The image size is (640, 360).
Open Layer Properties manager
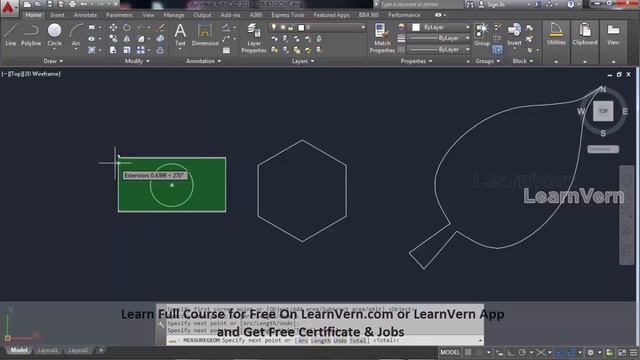coord(253,38)
